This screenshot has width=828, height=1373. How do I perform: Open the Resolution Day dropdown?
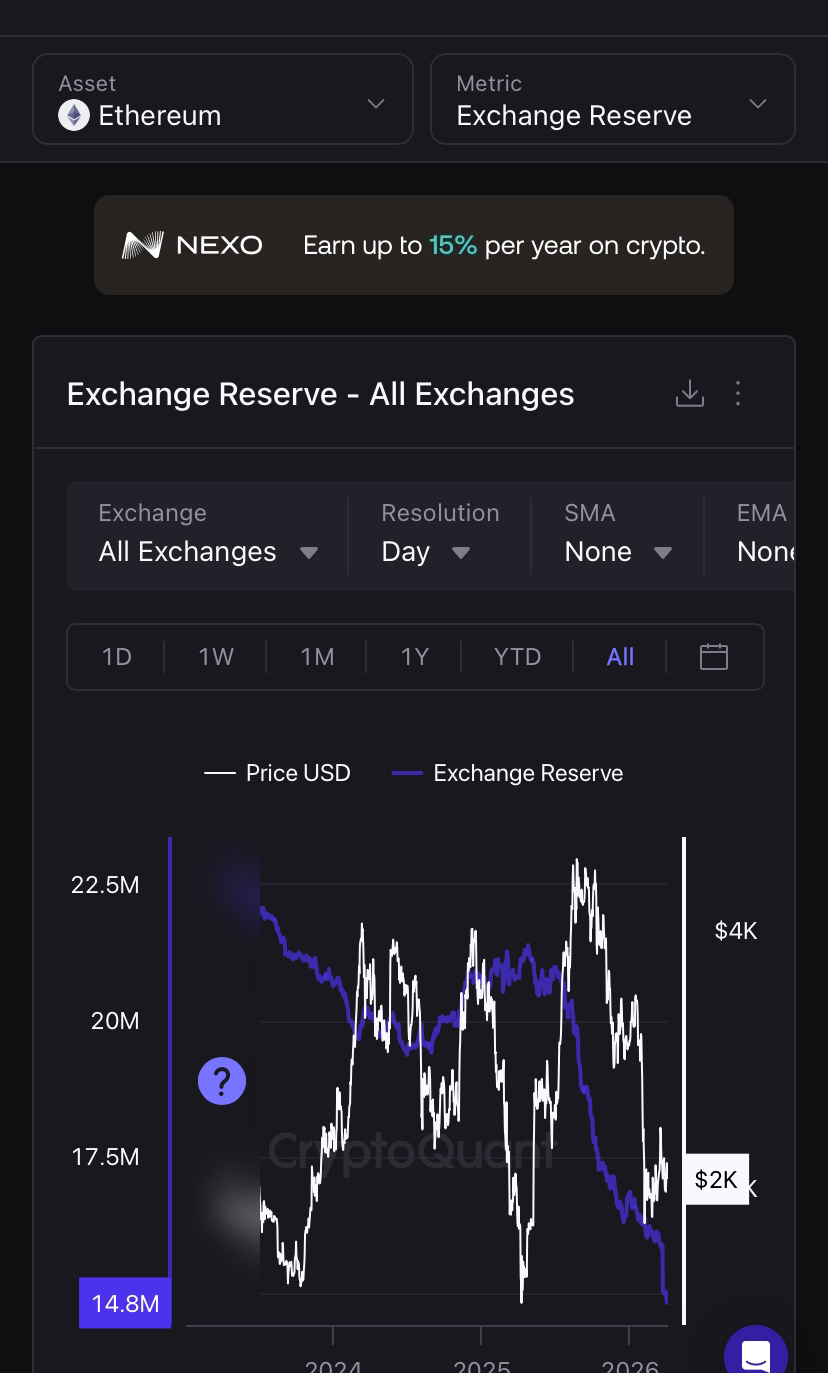tap(426, 552)
